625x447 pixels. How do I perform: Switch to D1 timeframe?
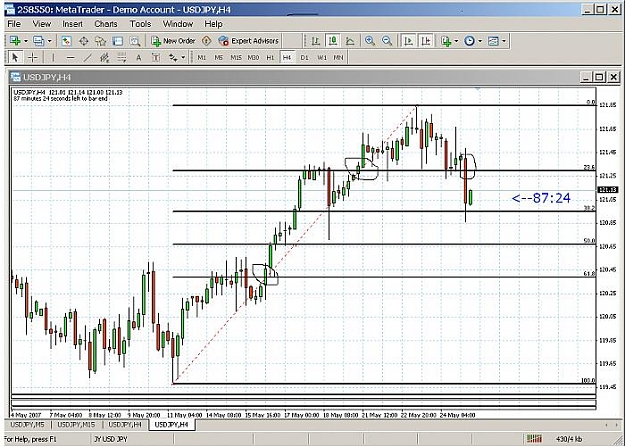click(305, 57)
